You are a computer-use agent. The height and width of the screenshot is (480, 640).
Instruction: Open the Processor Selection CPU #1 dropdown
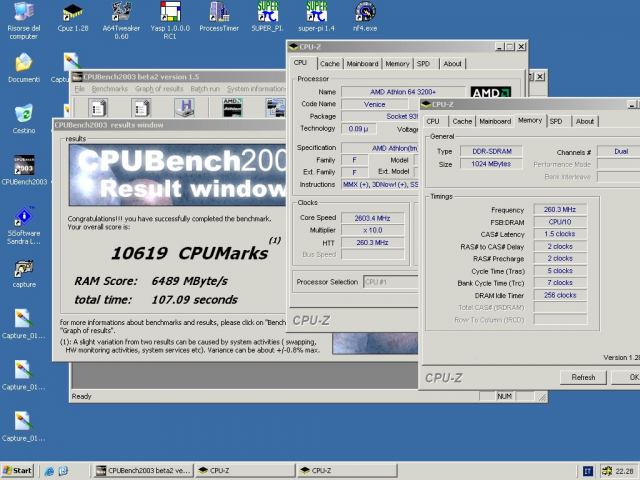[x=391, y=282]
